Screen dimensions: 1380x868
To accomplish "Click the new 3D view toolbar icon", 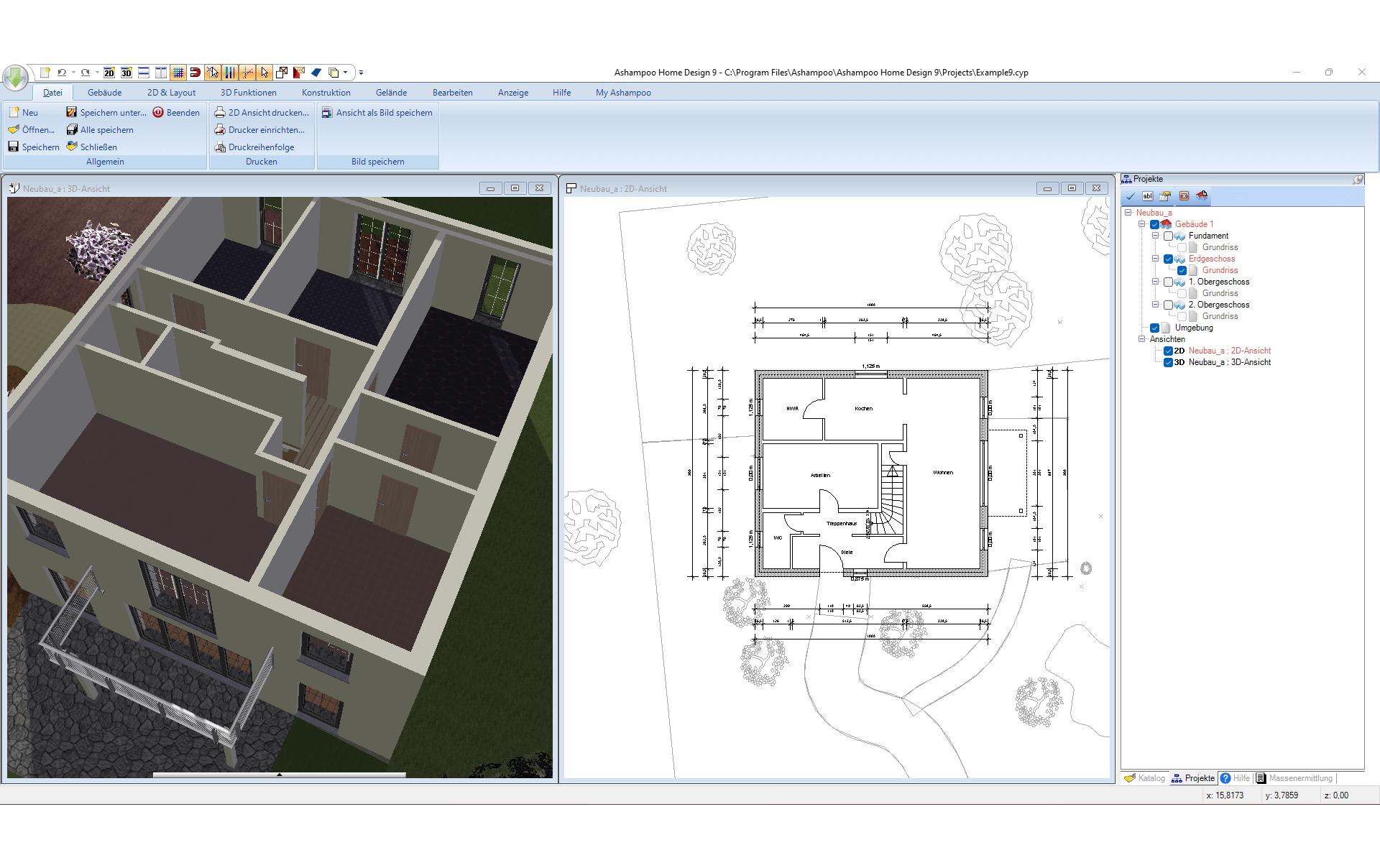I will pyautogui.click(x=126, y=73).
